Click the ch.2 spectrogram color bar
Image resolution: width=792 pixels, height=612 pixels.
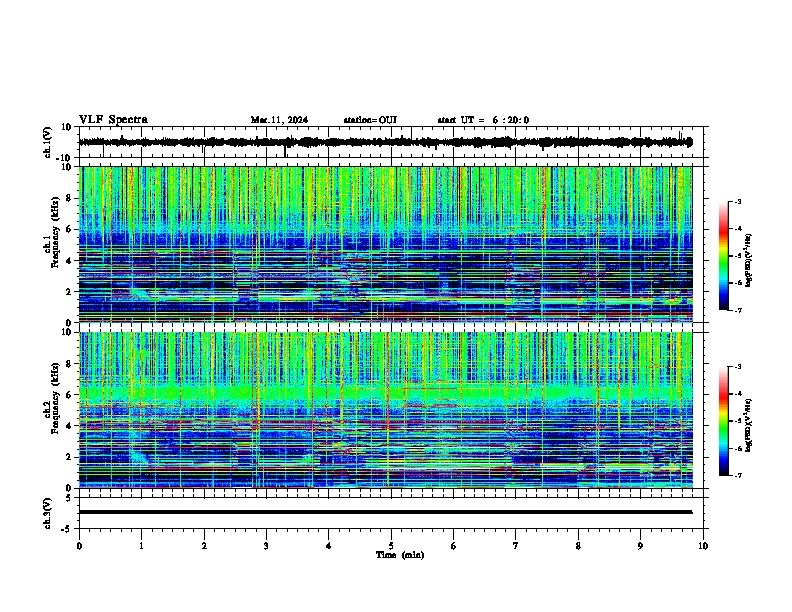724,421
